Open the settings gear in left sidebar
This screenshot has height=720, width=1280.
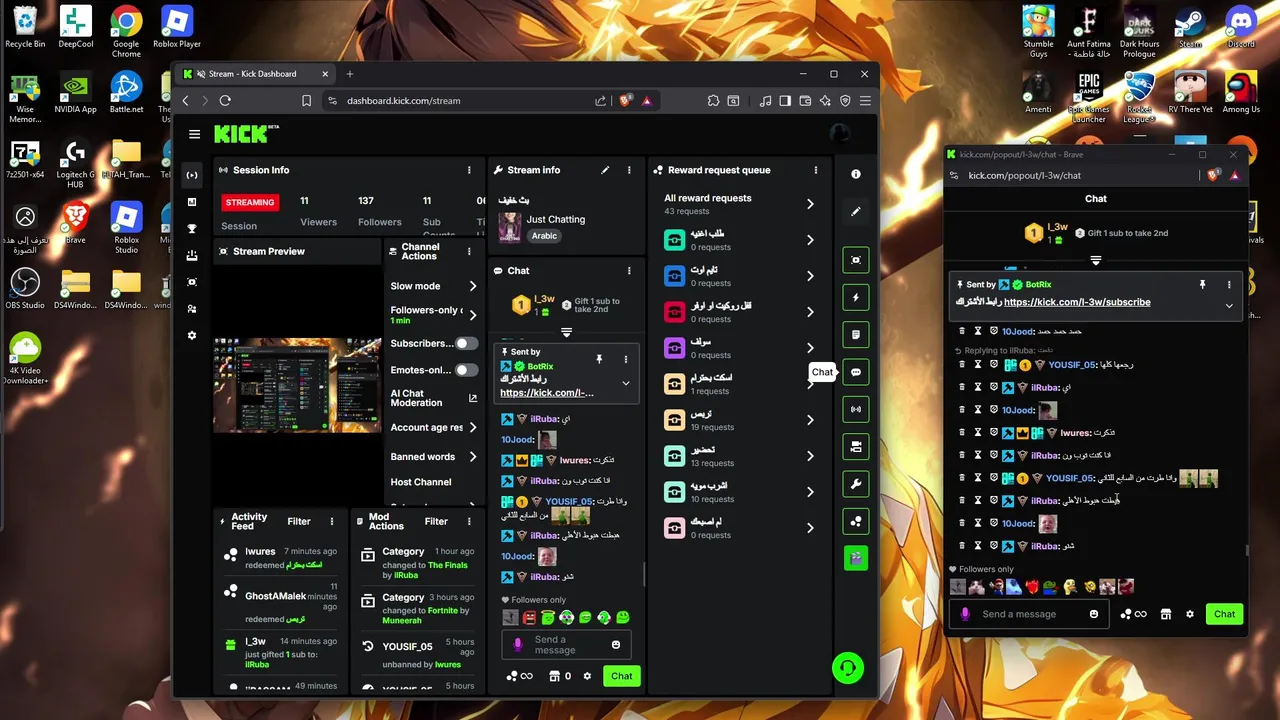pos(192,336)
